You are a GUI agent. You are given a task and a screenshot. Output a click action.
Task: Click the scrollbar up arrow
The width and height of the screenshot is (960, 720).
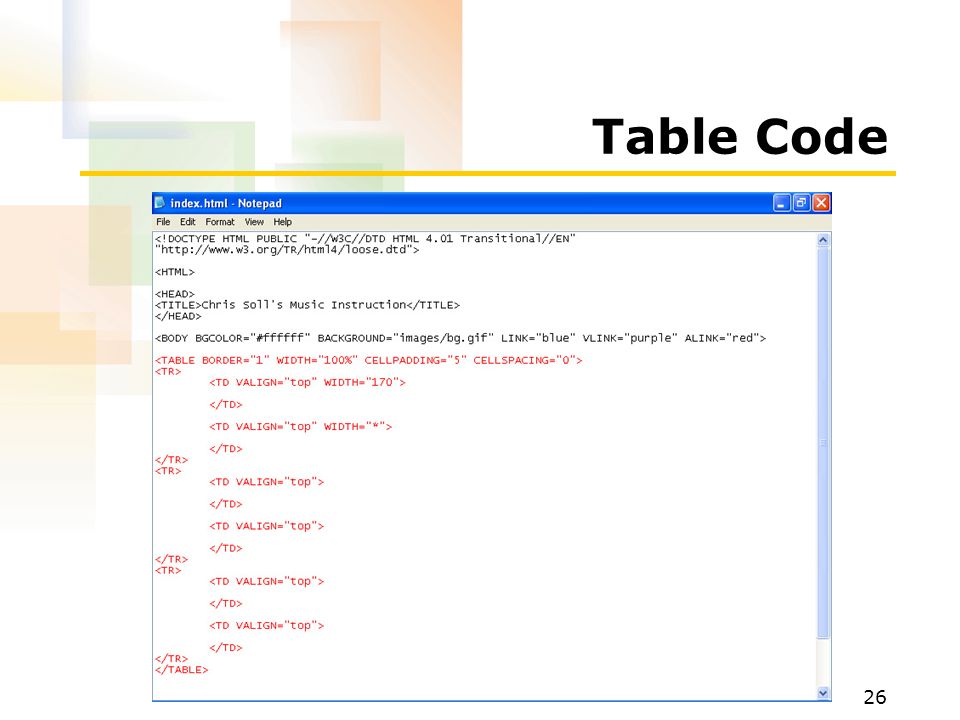(823, 240)
